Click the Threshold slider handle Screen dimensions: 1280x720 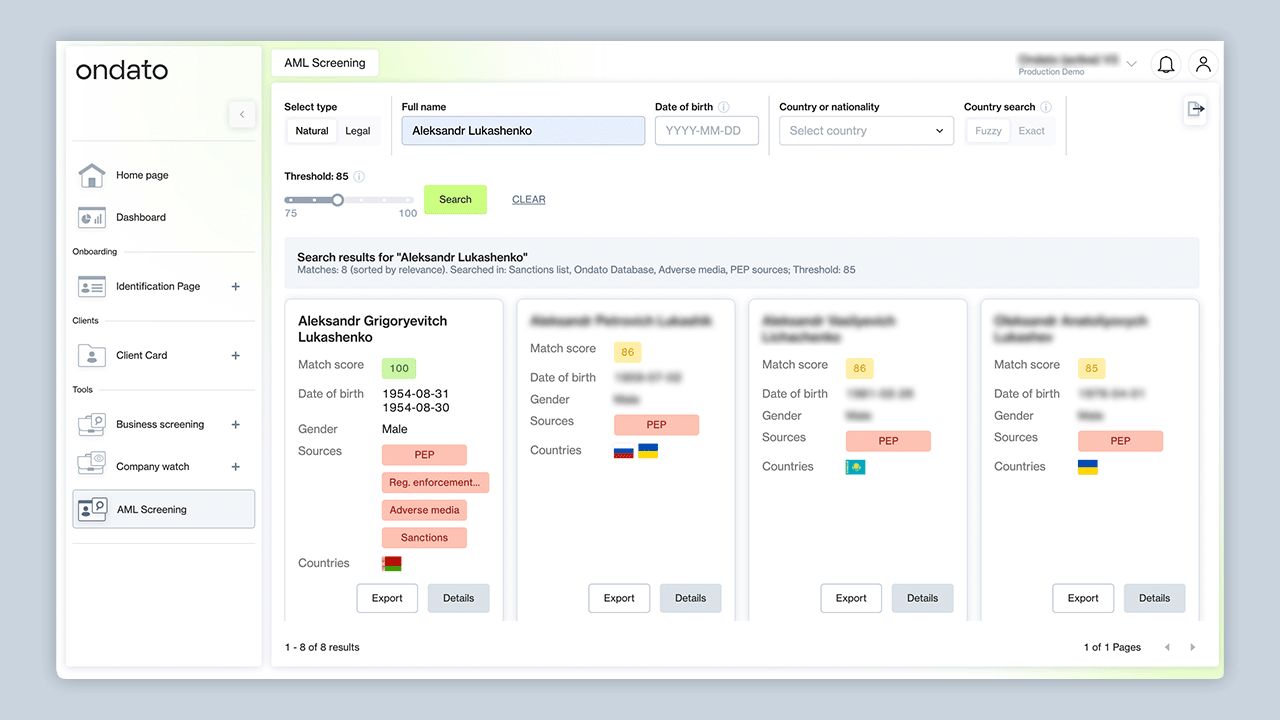tap(338, 200)
